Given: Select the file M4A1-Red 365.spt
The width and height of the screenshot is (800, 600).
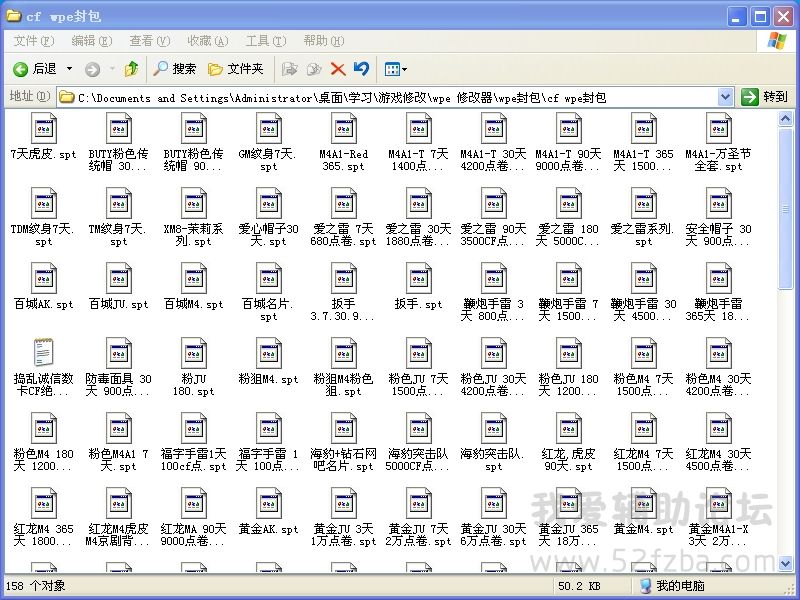Looking at the screenshot, I should tap(343, 142).
